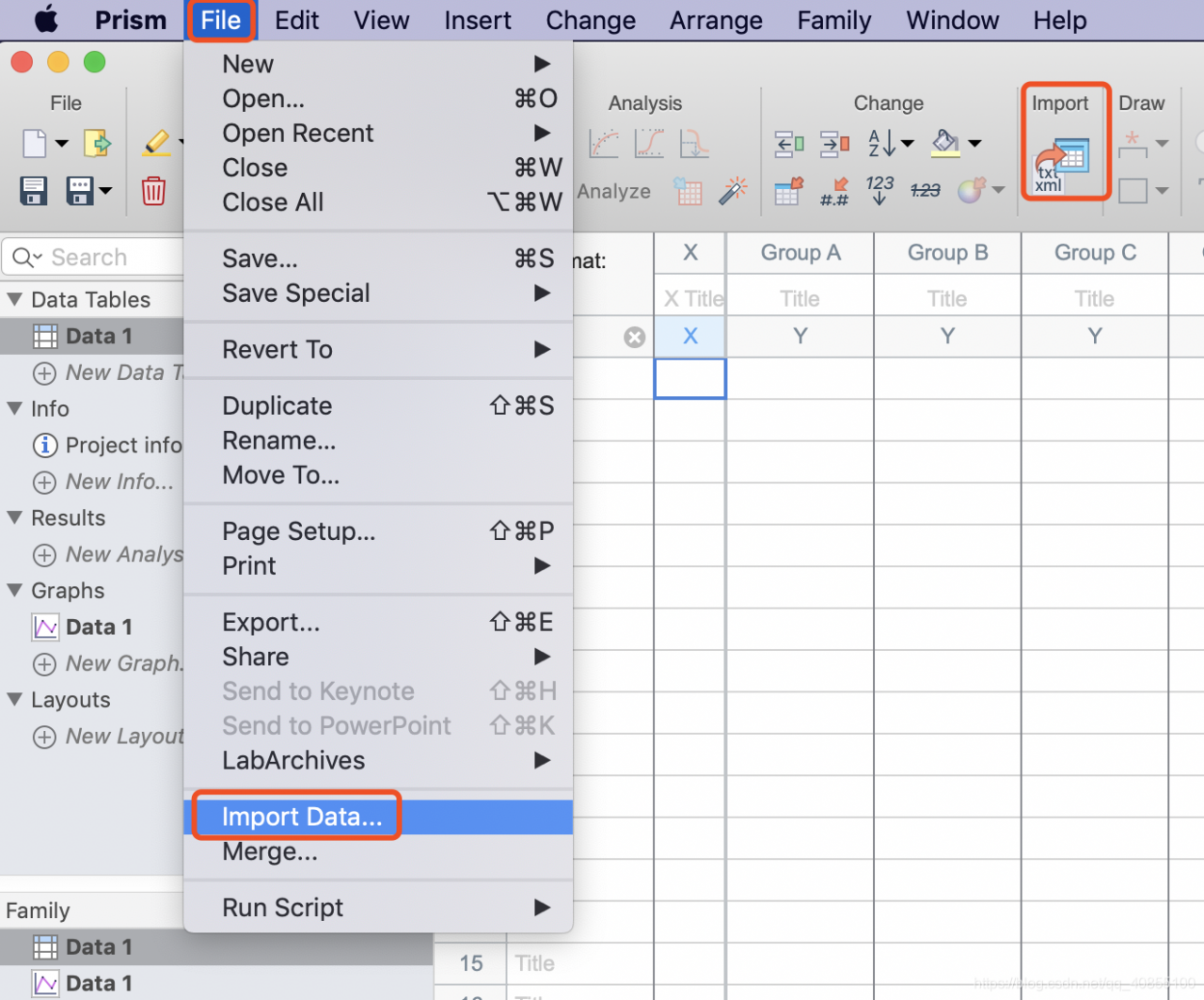This screenshot has width=1204, height=1000.
Task: Select Data 1 under Data Tables
Action: pos(92,336)
